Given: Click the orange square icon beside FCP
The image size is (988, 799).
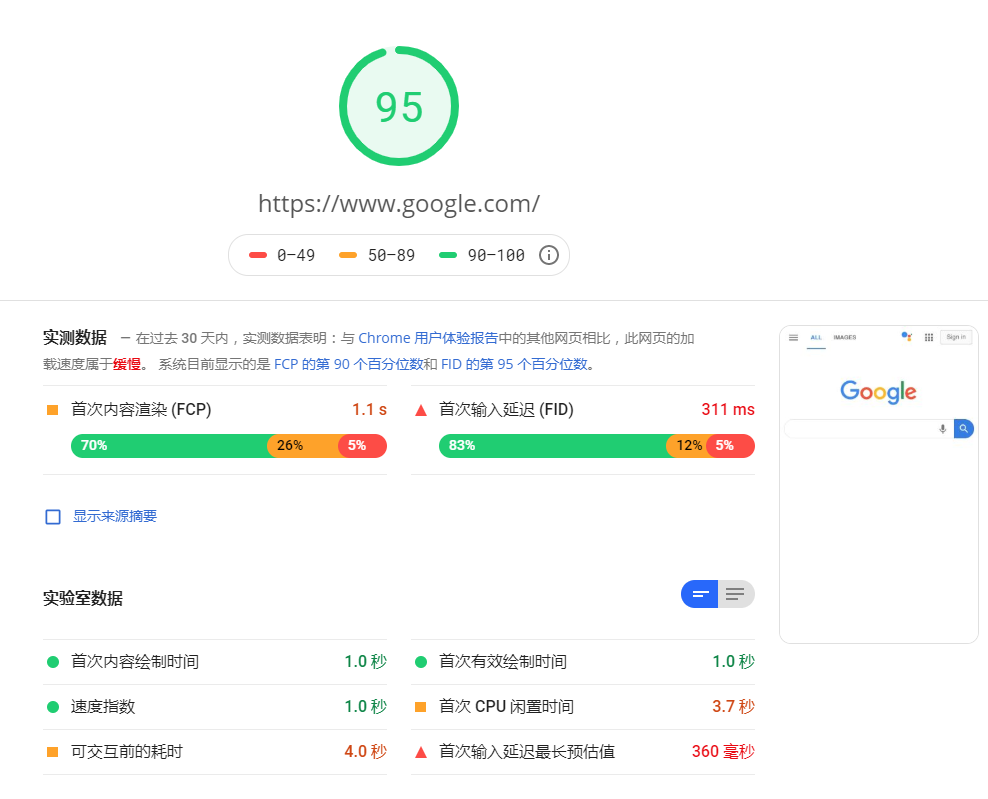Looking at the screenshot, I should (53, 410).
